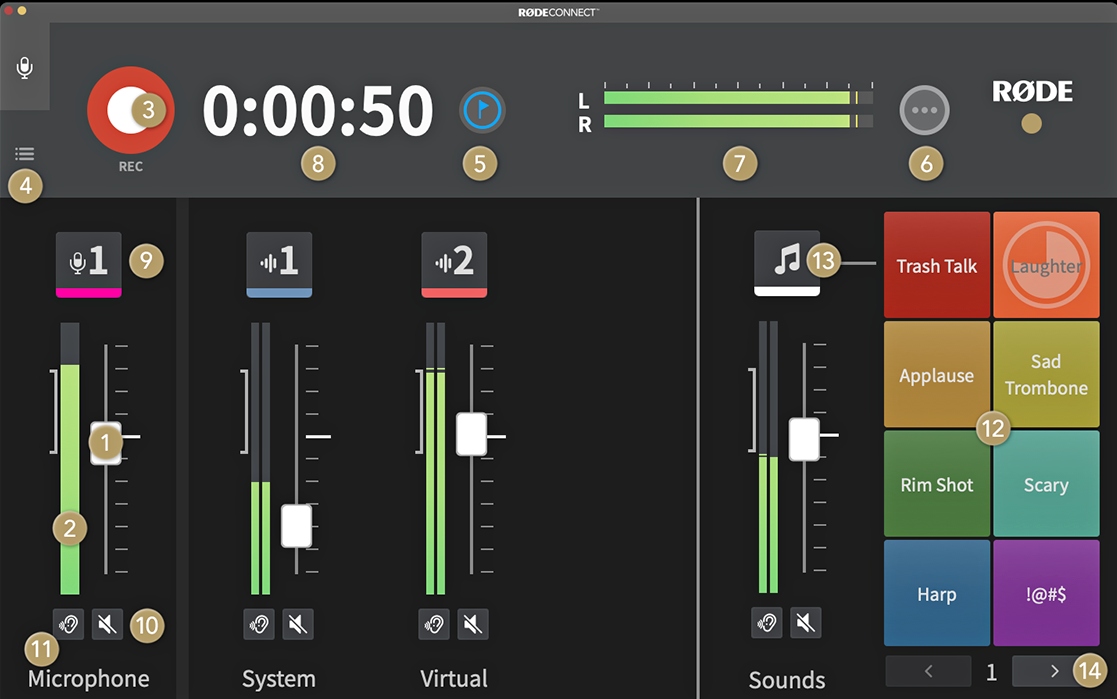1117x699 pixels.
Task: Open the three-dots output options button
Action: point(924,110)
